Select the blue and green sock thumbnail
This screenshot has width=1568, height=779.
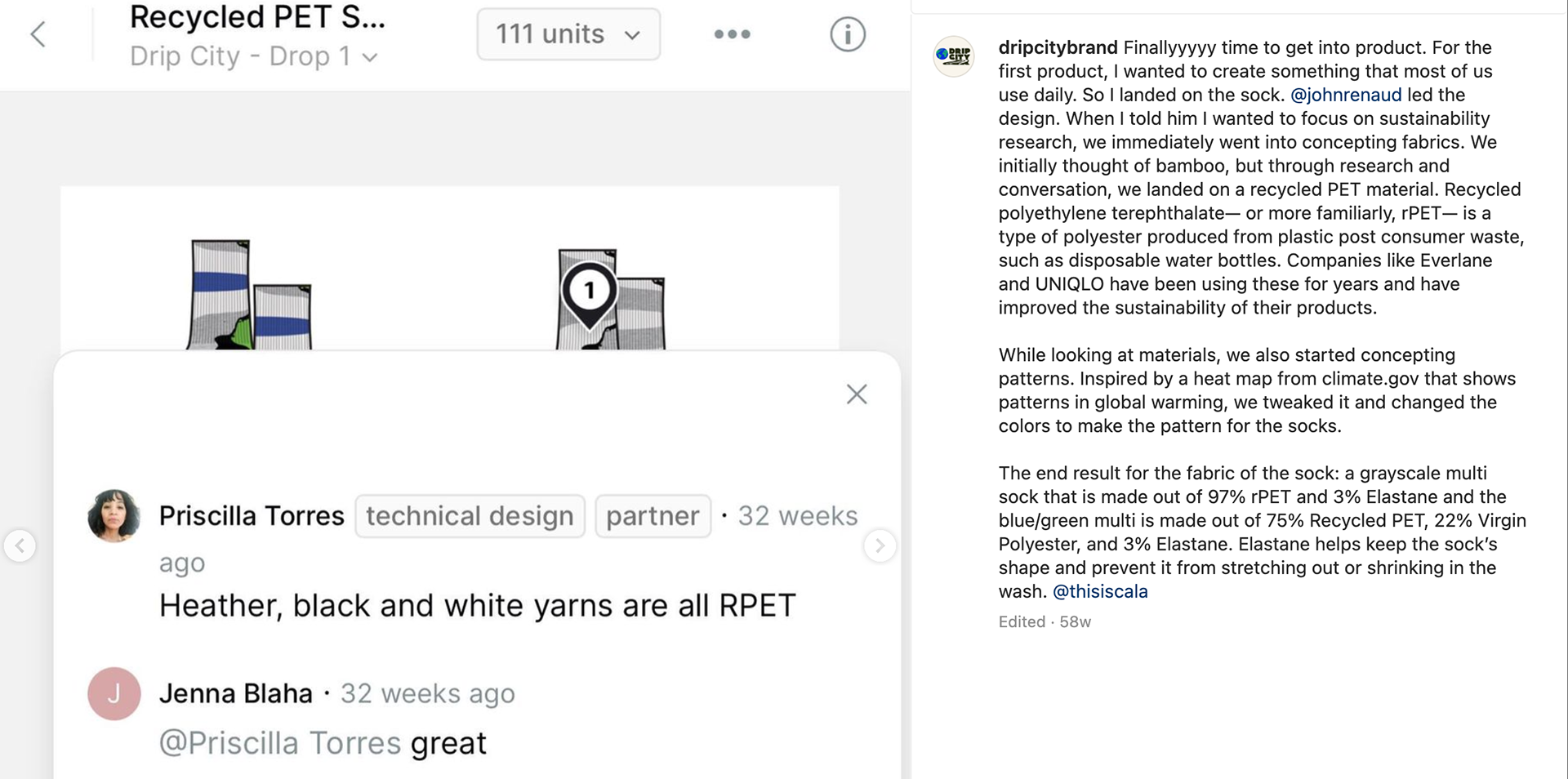249,296
